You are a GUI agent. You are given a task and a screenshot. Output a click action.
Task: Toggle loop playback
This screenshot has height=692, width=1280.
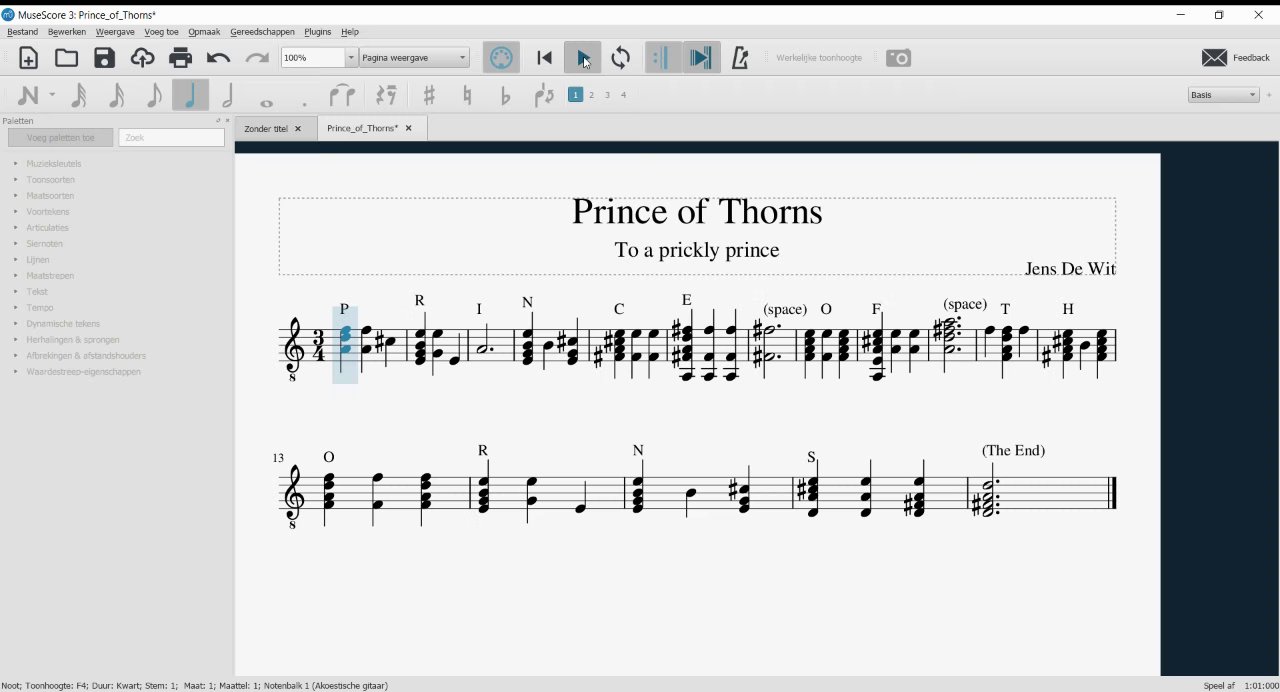point(621,58)
